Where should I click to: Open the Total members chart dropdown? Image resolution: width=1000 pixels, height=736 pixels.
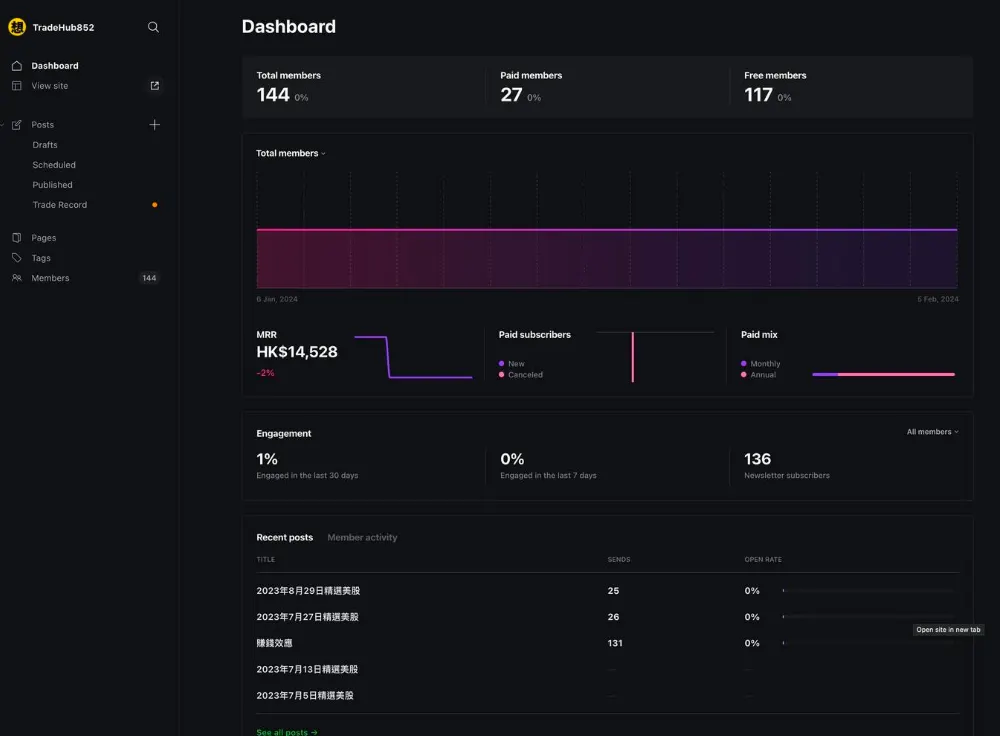click(x=291, y=153)
